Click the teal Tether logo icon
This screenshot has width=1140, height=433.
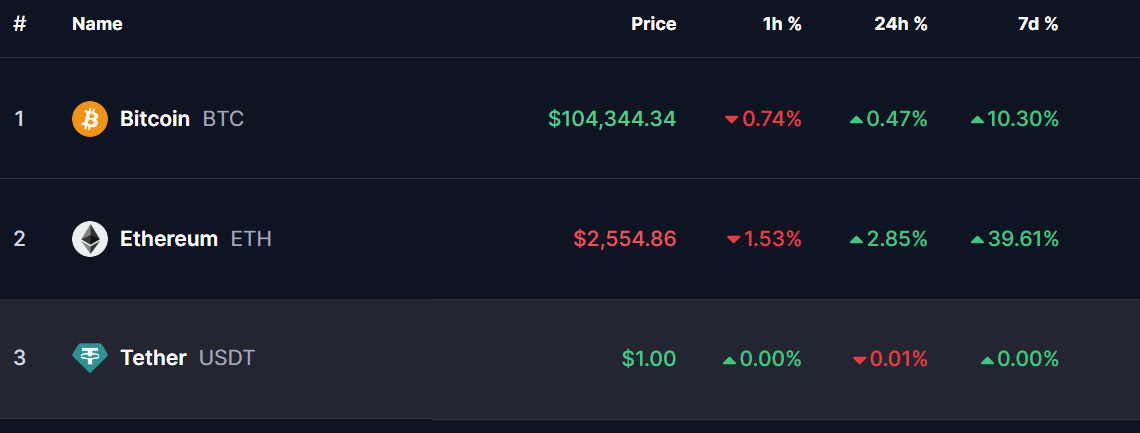[90, 358]
